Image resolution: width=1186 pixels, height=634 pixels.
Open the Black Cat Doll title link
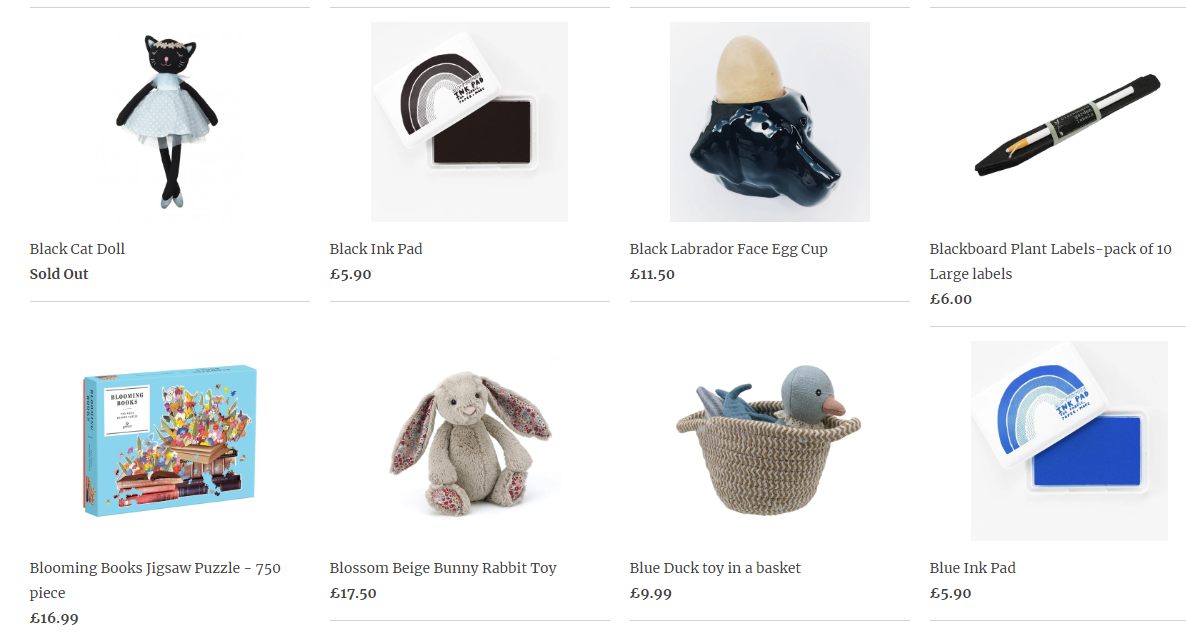point(77,249)
